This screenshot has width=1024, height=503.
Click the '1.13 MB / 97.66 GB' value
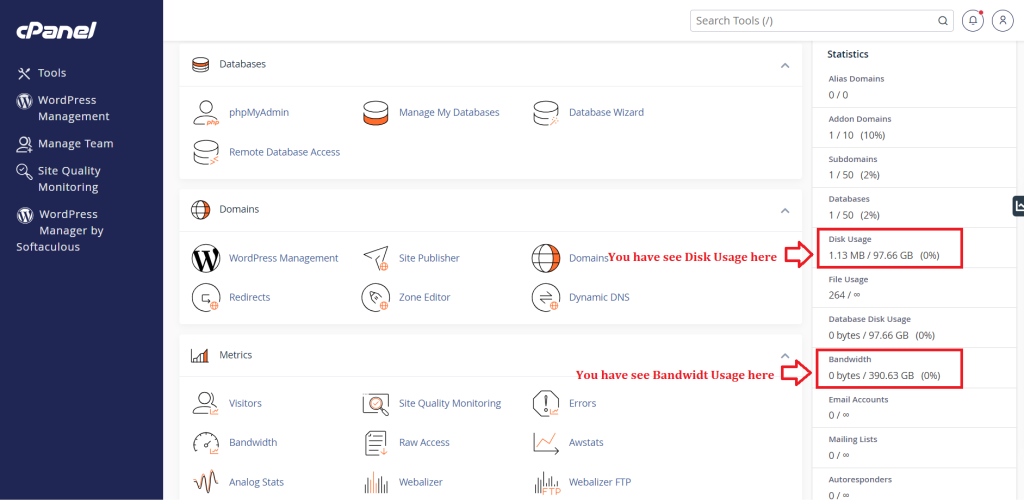[x=871, y=255]
